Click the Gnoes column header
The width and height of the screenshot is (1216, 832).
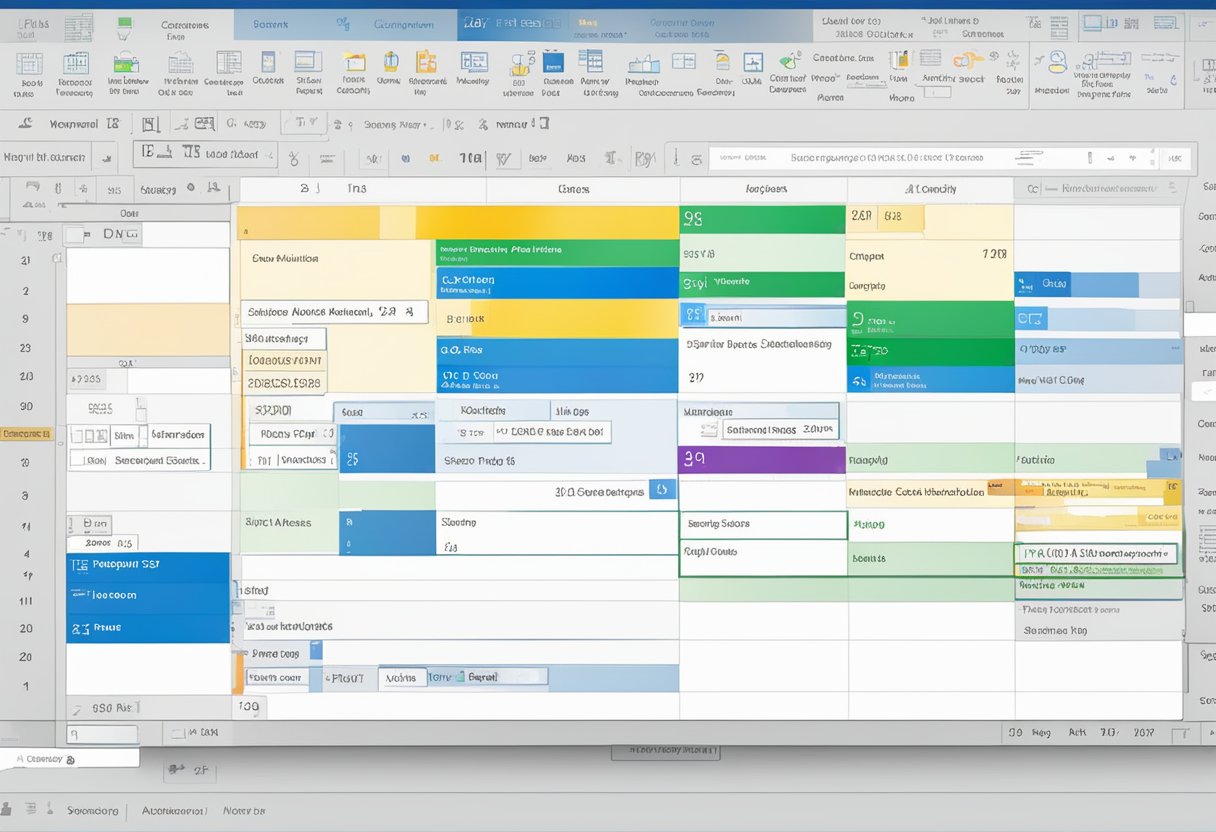tap(573, 189)
